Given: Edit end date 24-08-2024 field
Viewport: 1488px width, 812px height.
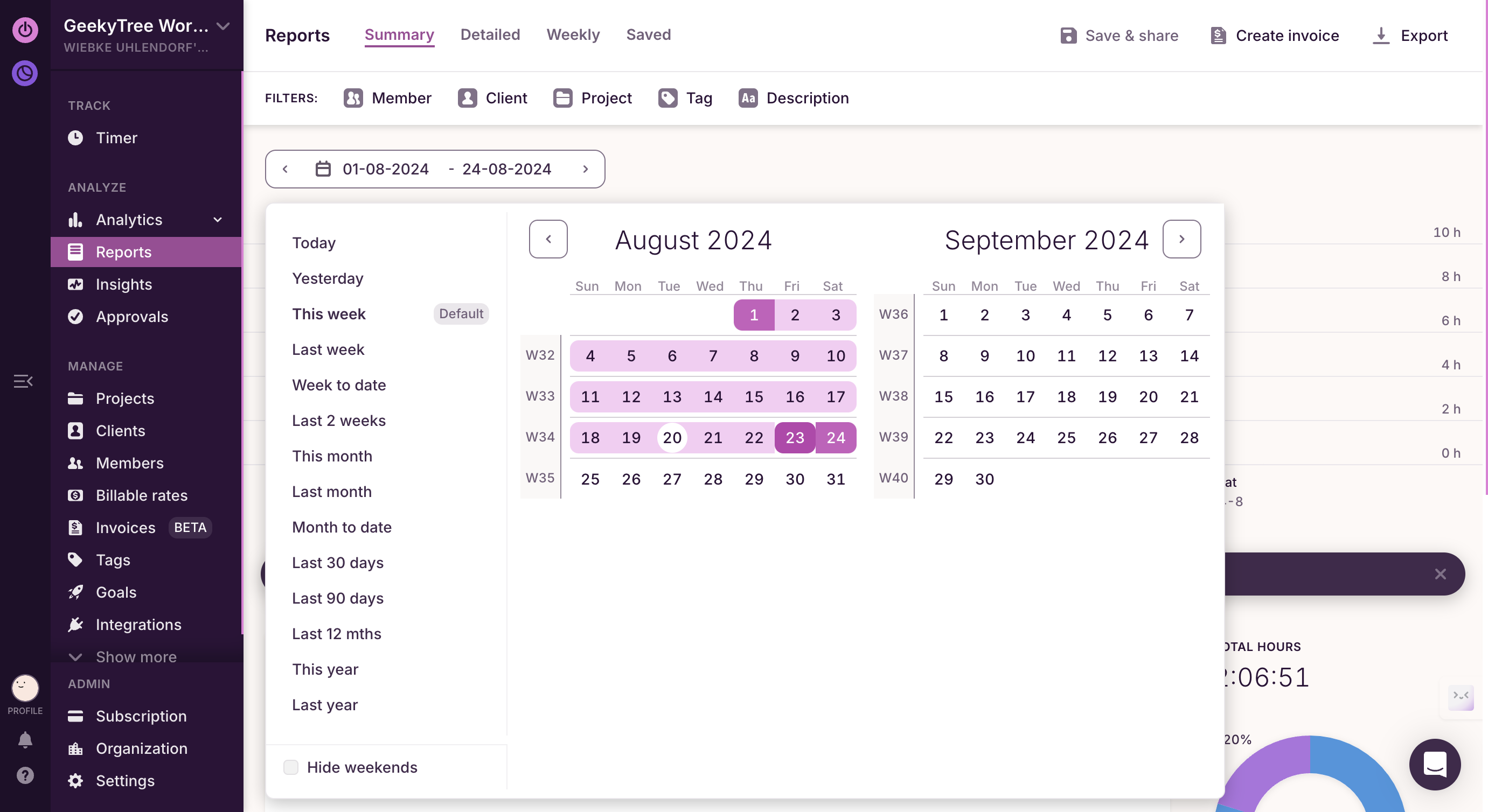Looking at the screenshot, I should [x=506, y=169].
